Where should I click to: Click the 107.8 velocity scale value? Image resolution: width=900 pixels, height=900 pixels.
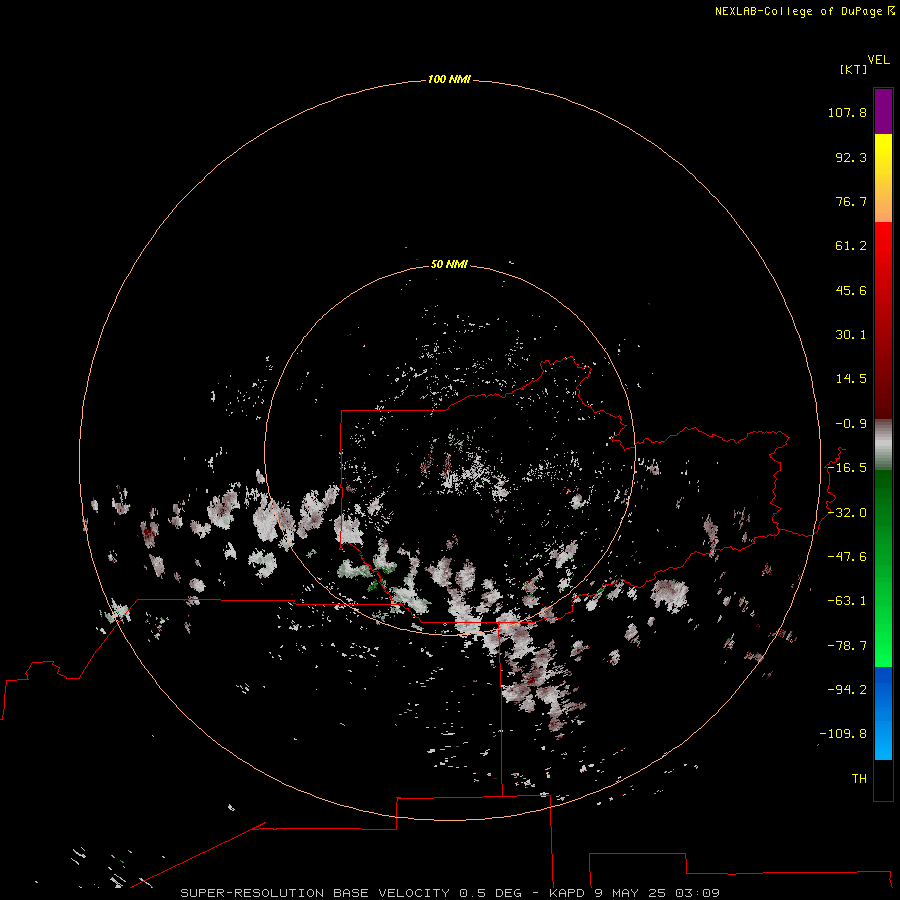pyautogui.click(x=847, y=112)
